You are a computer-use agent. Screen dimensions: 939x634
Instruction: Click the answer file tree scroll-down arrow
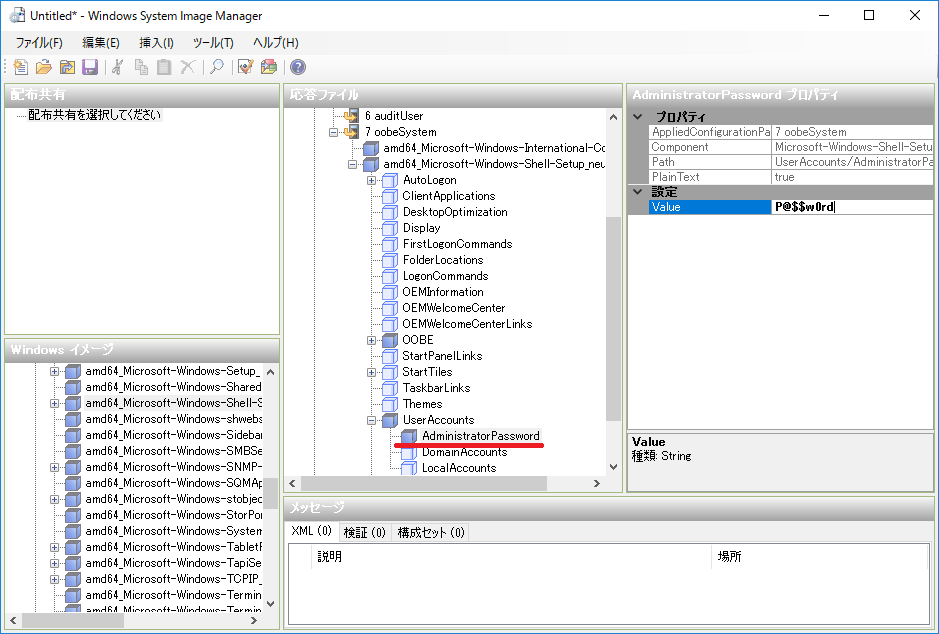point(613,467)
